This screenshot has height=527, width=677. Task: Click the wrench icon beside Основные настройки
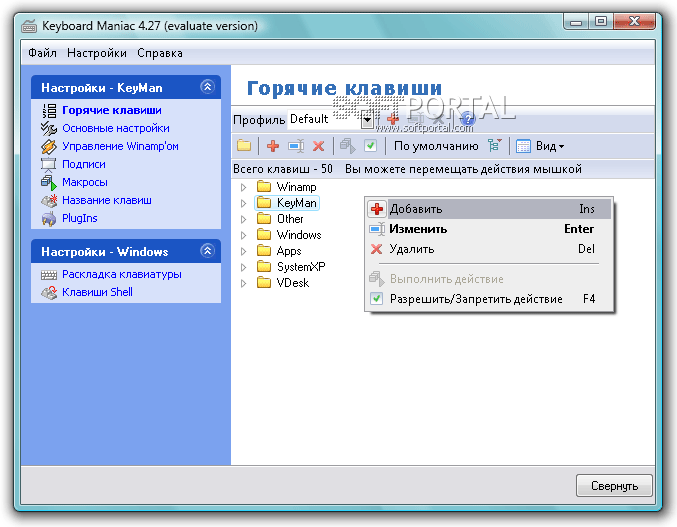pos(49,129)
